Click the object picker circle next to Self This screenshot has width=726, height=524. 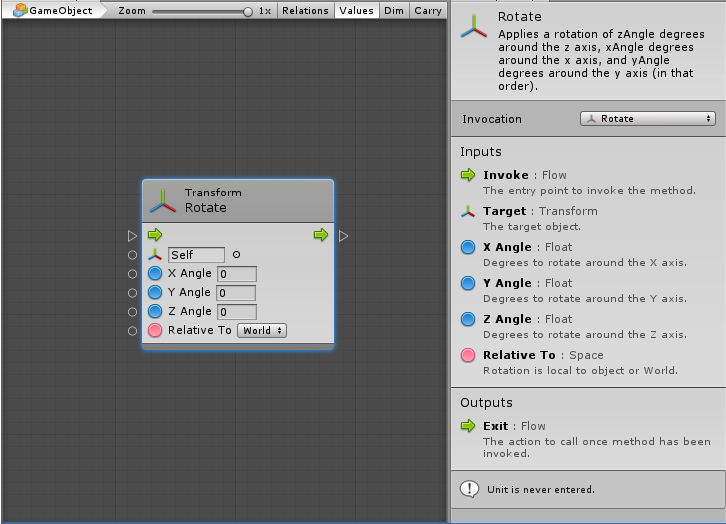pyautogui.click(x=237, y=254)
